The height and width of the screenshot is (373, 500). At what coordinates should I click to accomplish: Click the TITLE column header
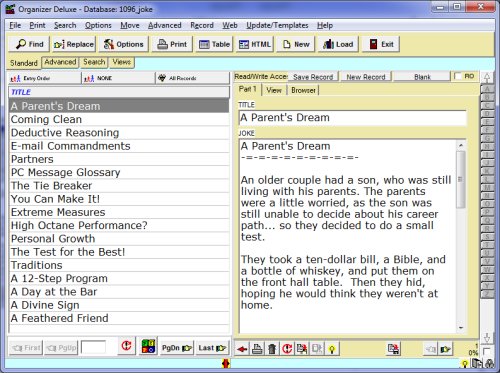pos(119,92)
